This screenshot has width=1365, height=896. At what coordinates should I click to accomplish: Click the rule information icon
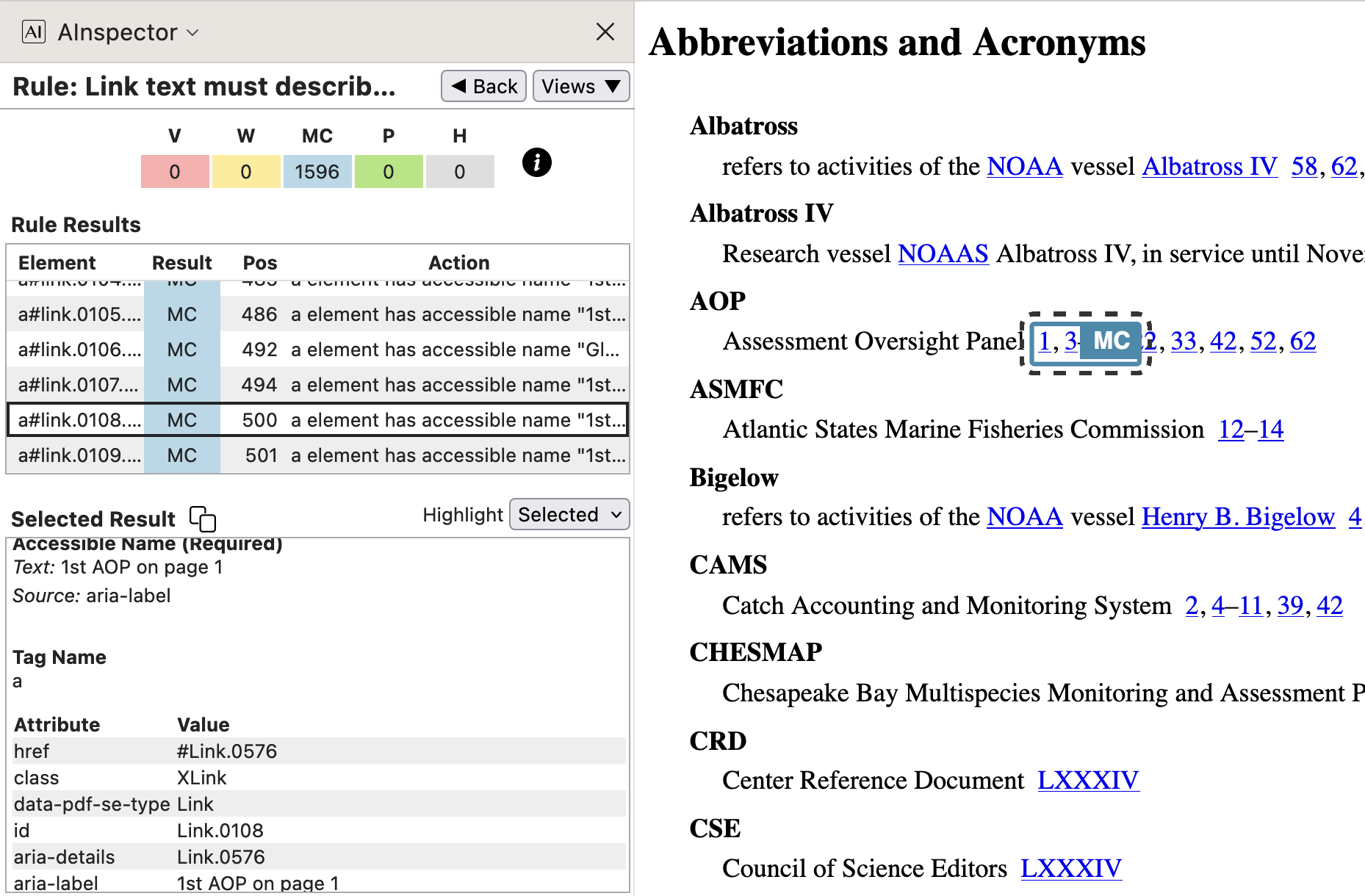(x=536, y=162)
